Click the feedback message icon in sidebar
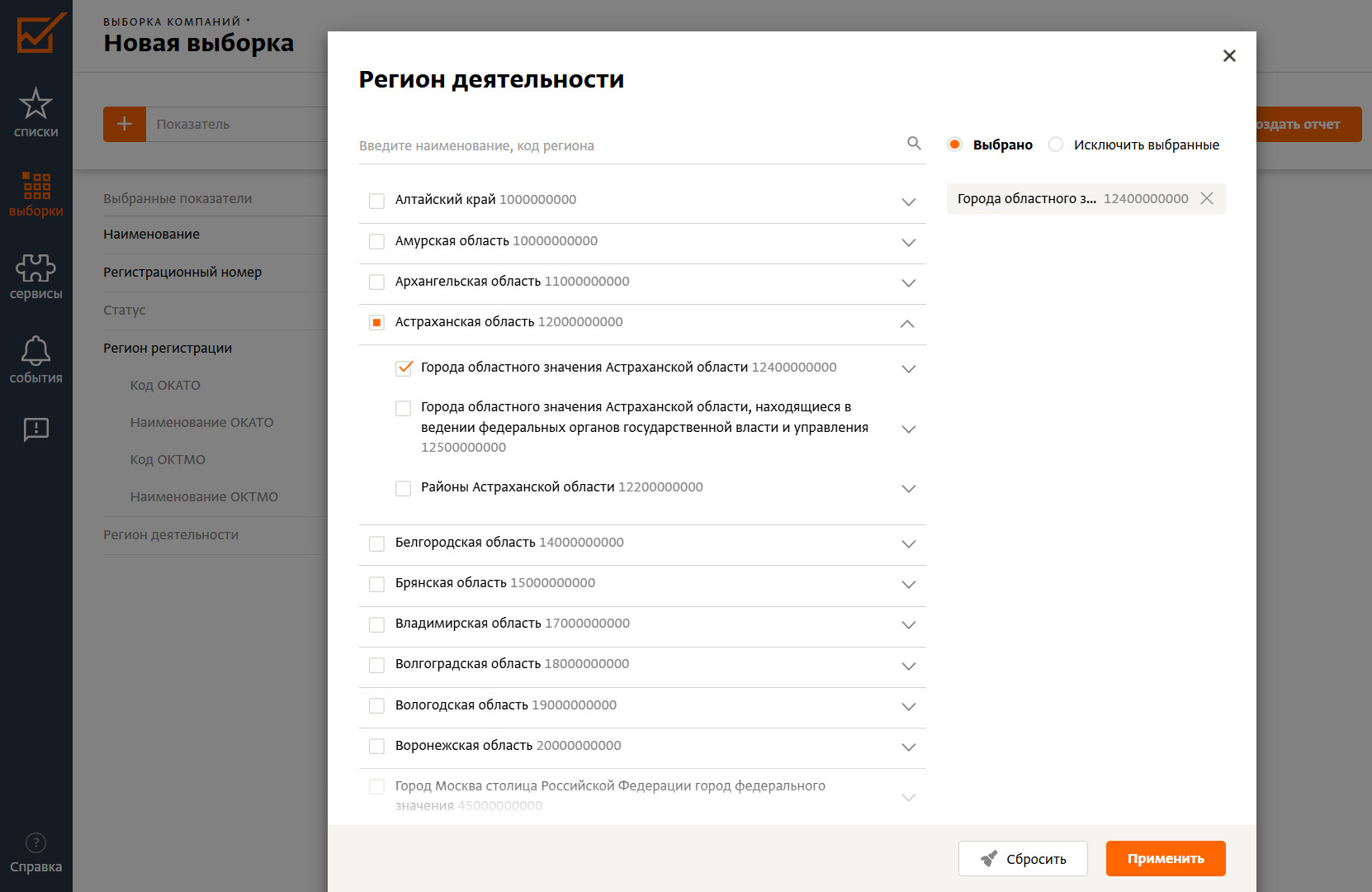Image resolution: width=1372 pixels, height=892 pixels. [35, 429]
